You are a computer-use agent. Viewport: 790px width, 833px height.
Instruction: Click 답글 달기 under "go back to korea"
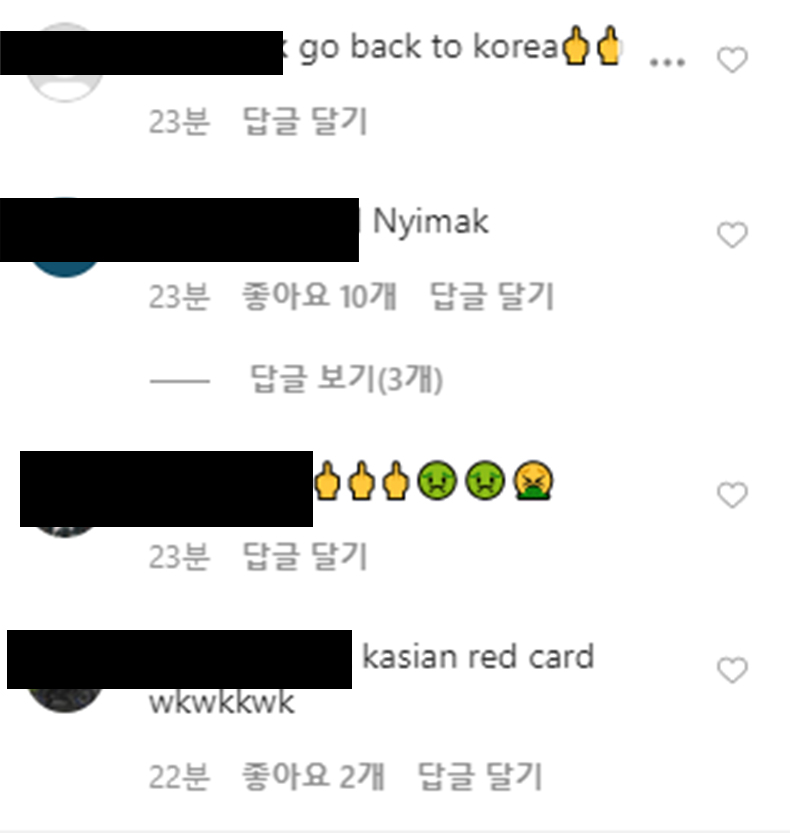point(305,122)
